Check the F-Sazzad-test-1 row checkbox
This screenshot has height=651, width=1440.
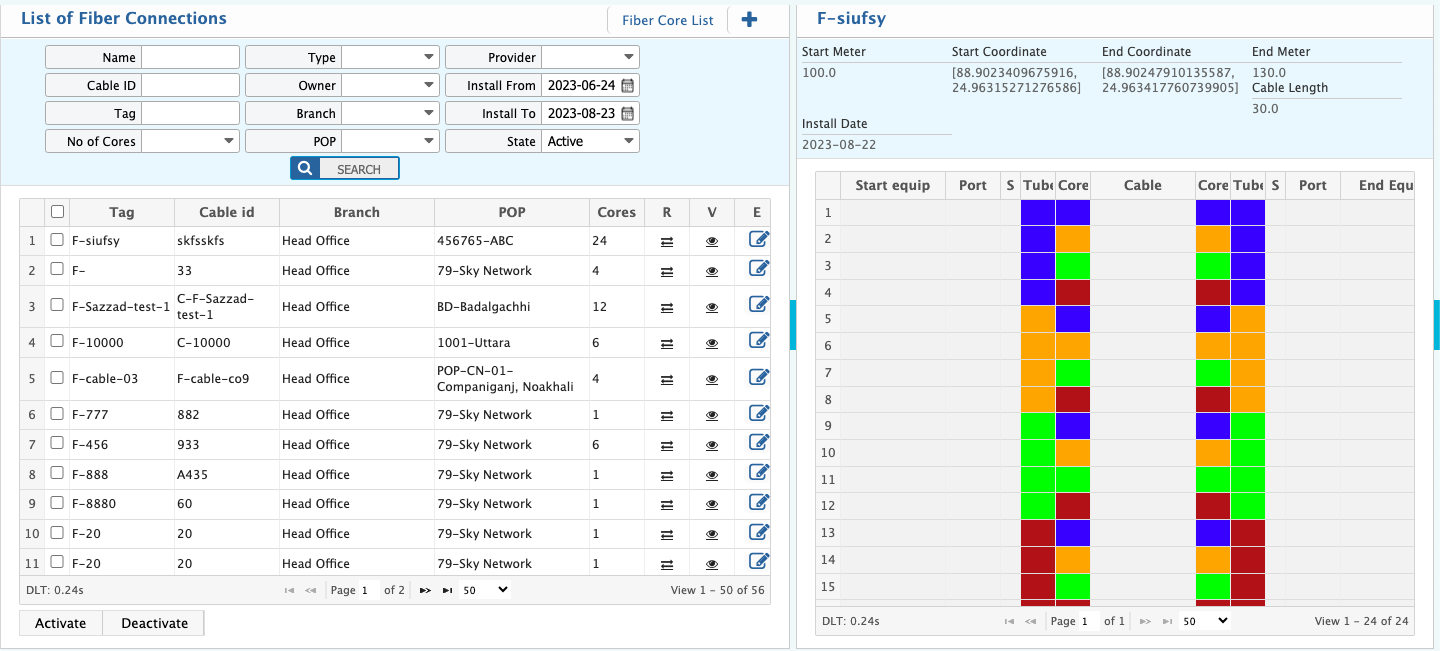(x=57, y=305)
